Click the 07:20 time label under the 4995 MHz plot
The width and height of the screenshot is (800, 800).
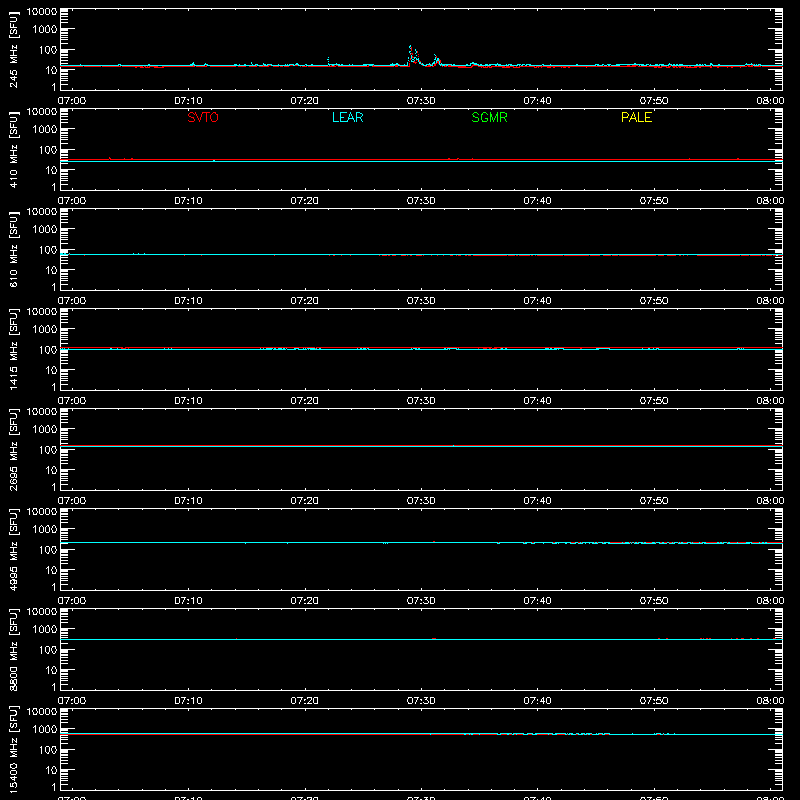tap(305, 601)
